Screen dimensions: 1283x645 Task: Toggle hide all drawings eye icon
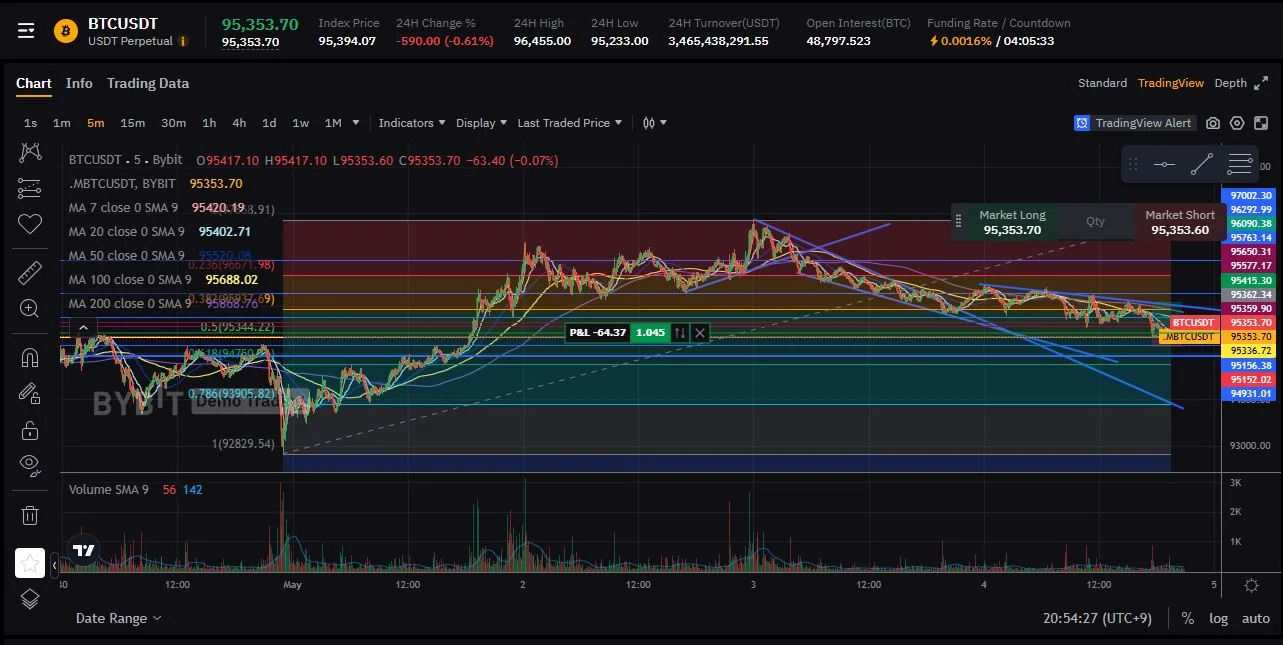tap(29, 463)
